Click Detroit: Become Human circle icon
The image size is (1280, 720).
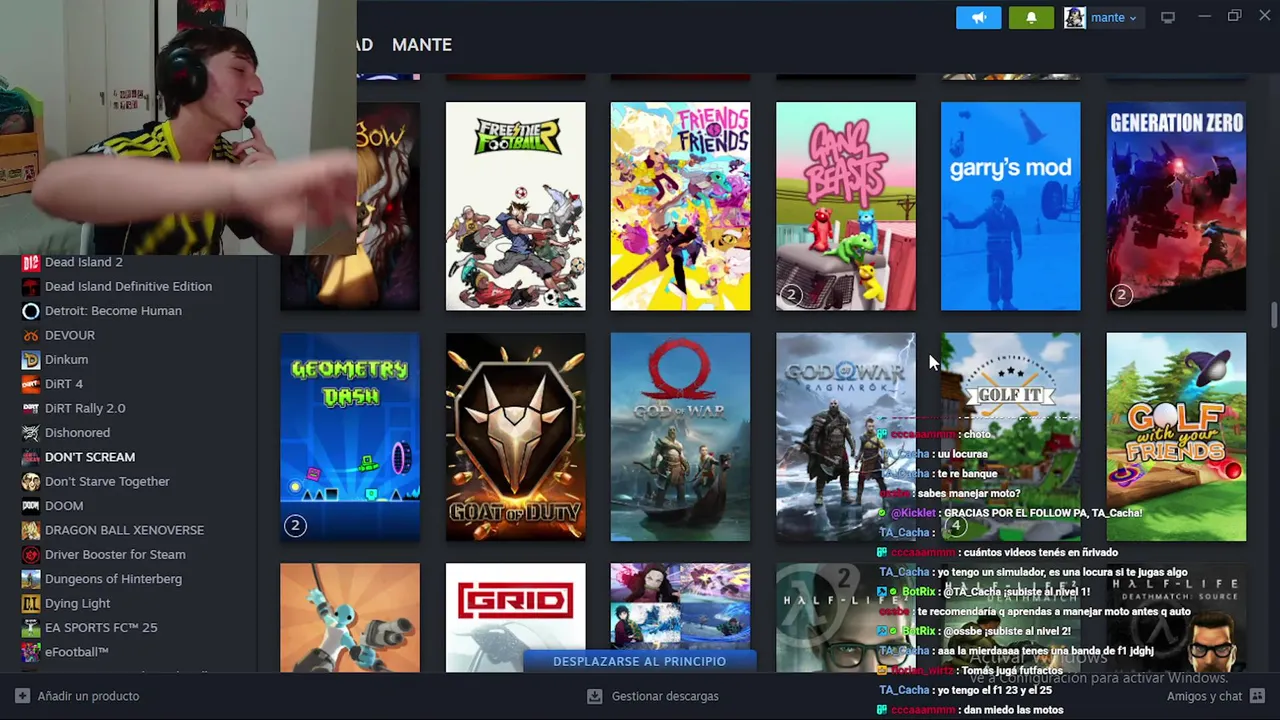pyautogui.click(x=31, y=311)
